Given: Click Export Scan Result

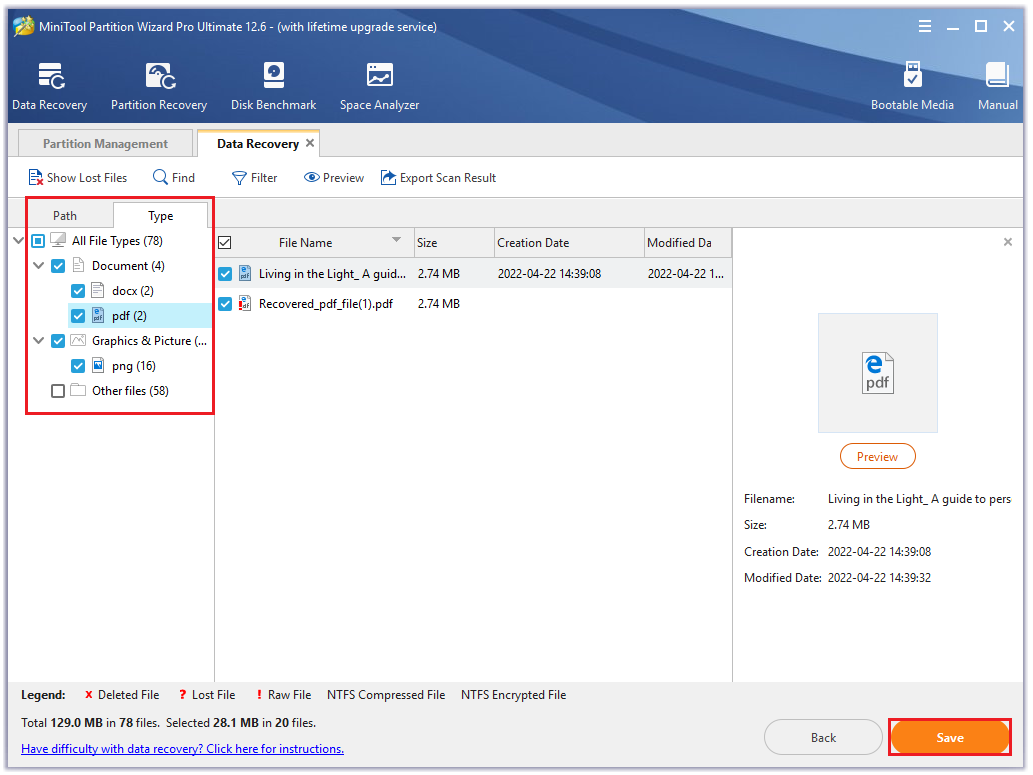Looking at the screenshot, I should click(438, 178).
